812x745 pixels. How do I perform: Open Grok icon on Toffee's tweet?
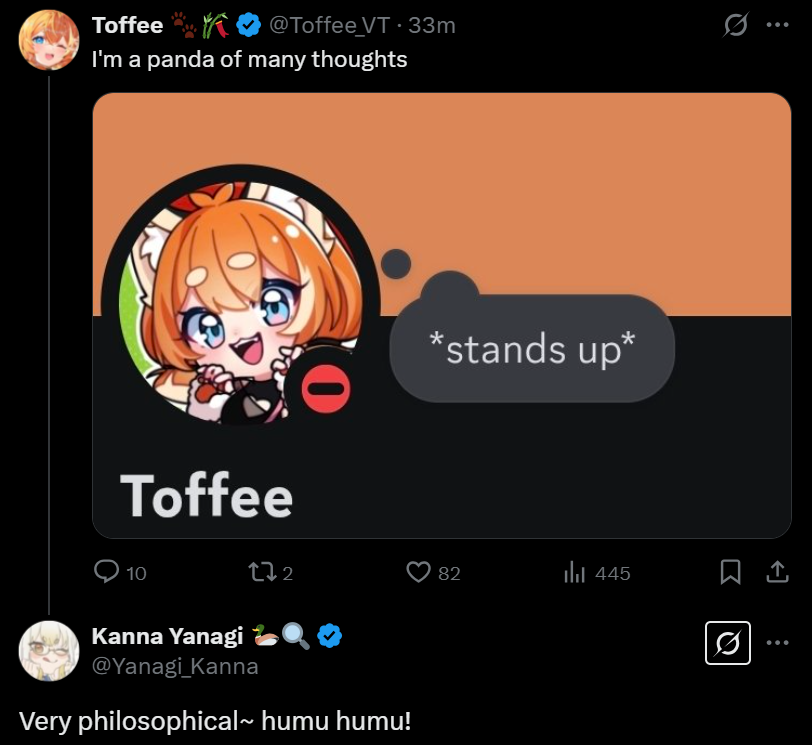[x=735, y=27]
